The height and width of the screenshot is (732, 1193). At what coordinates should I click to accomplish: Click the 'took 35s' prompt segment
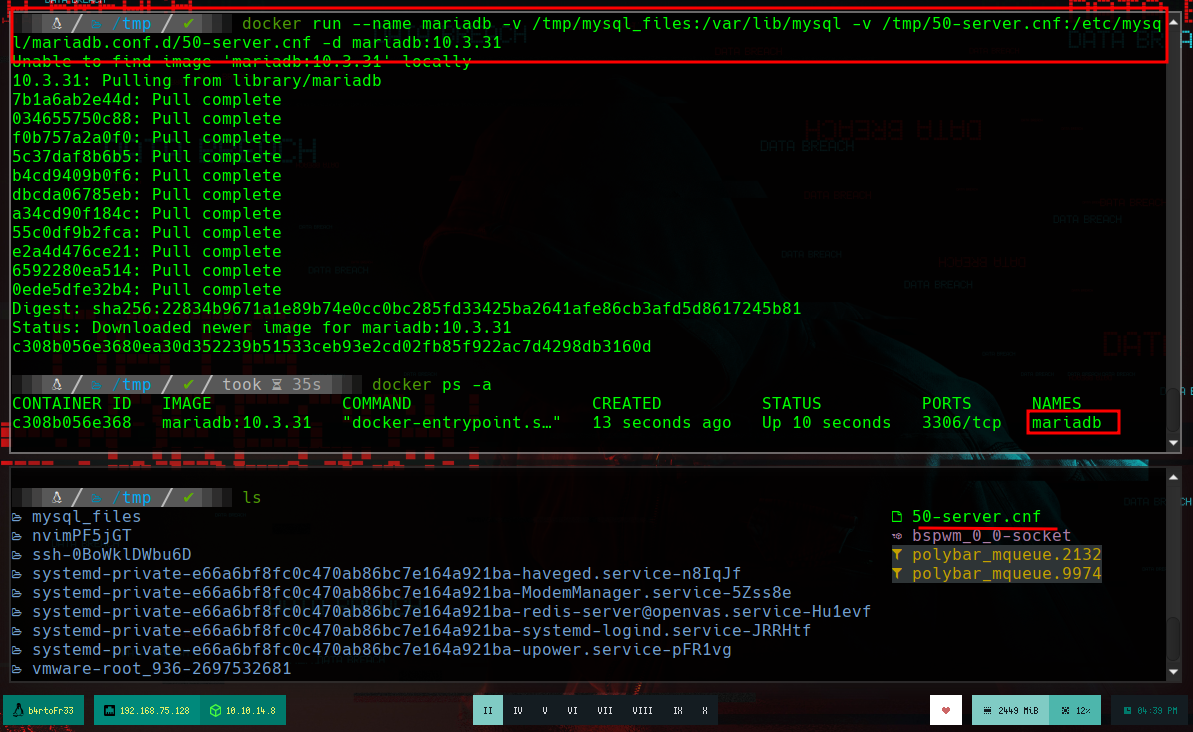coord(272,385)
